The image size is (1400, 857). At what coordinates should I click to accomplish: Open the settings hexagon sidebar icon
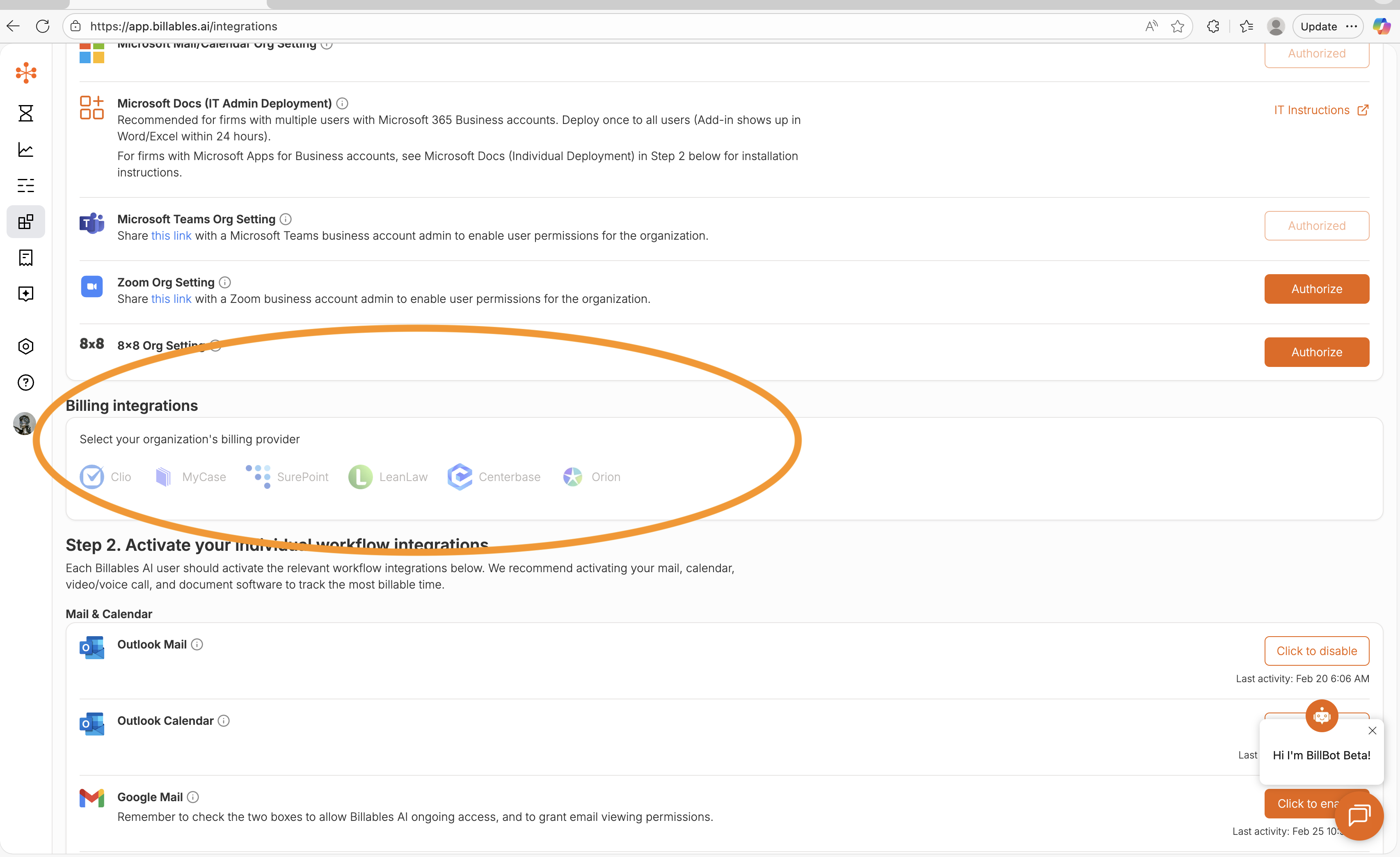tap(25, 346)
